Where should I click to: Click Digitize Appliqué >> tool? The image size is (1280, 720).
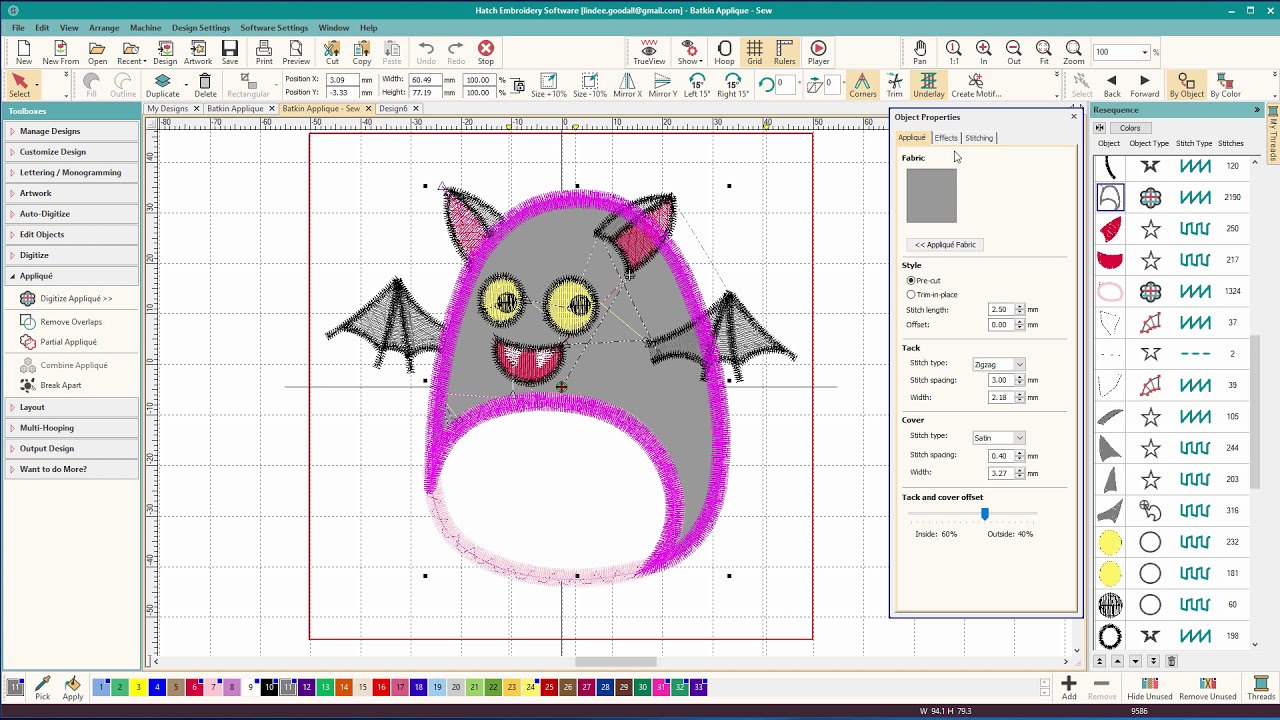(x=66, y=298)
